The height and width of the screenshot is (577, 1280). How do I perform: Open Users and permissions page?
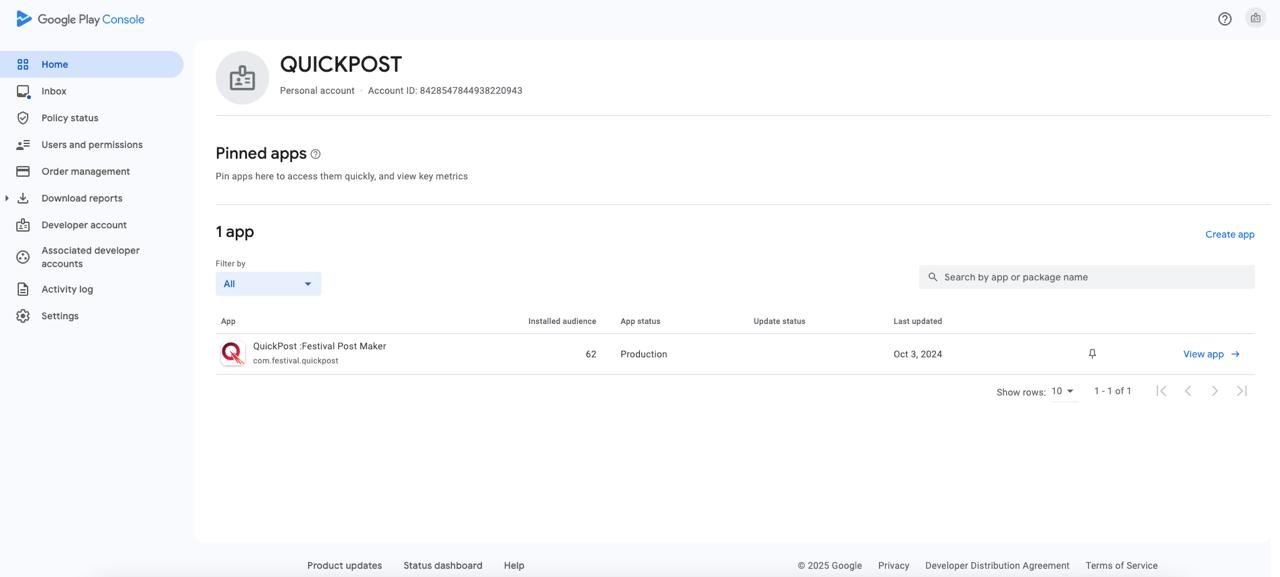92,145
